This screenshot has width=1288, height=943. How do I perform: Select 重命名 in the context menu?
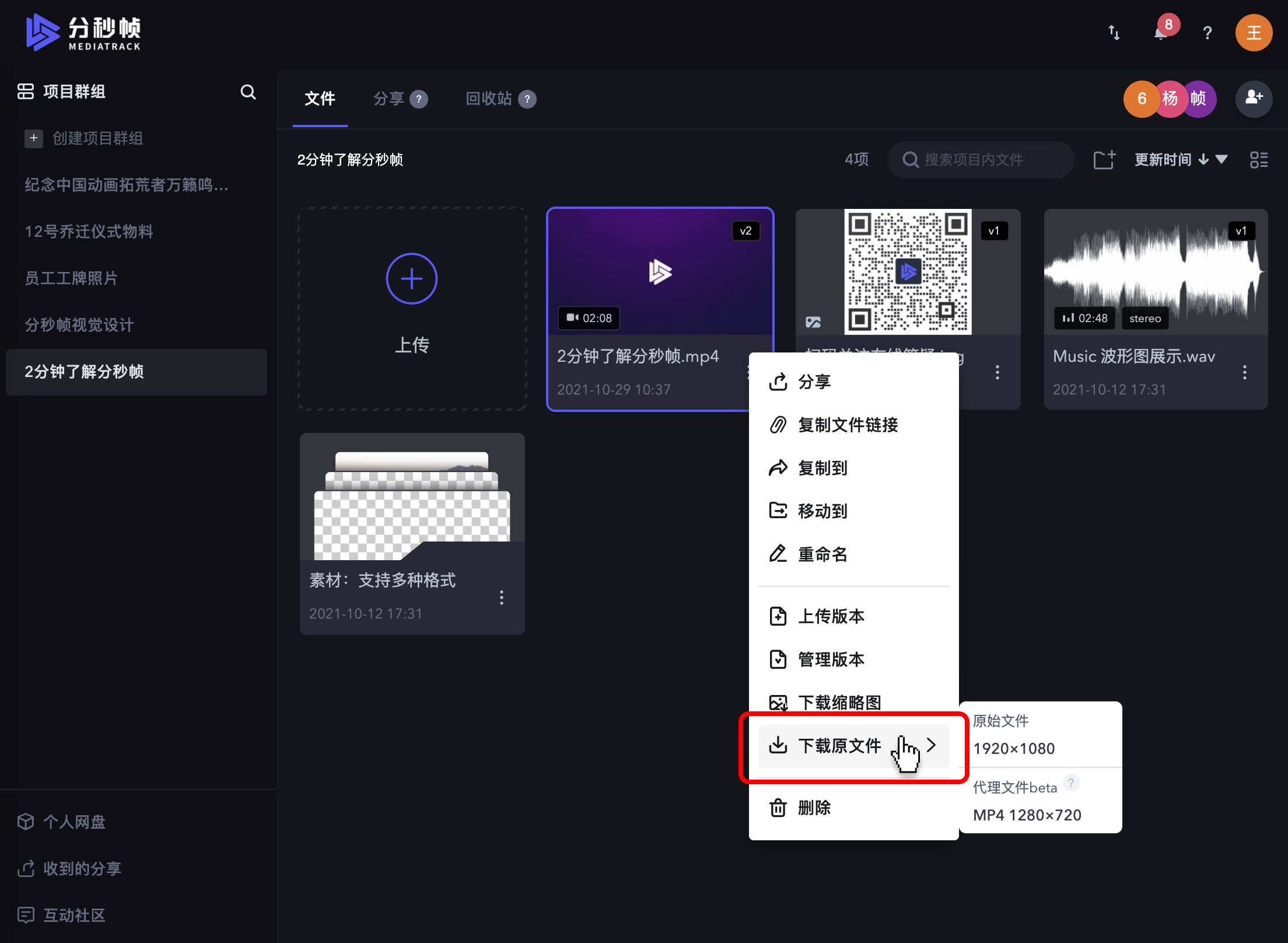(x=823, y=554)
